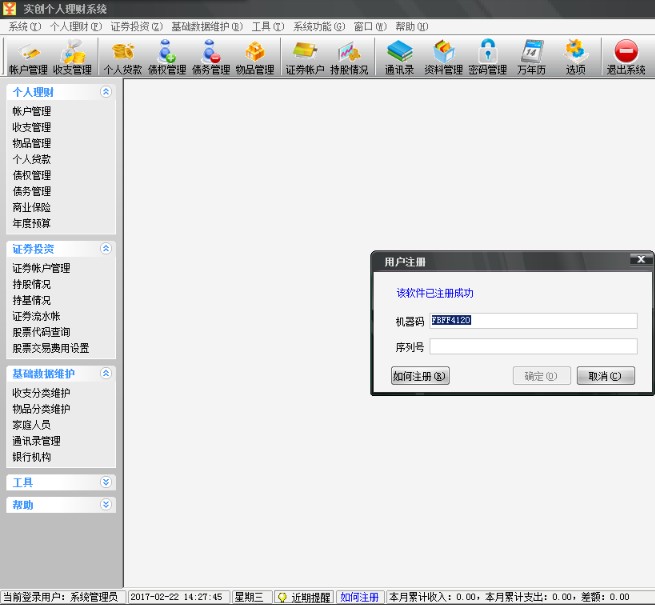Image resolution: width=655 pixels, height=605 pixels.
Task: Click the 收支管理 toolbar icon
Action: [x=72, y=57]
